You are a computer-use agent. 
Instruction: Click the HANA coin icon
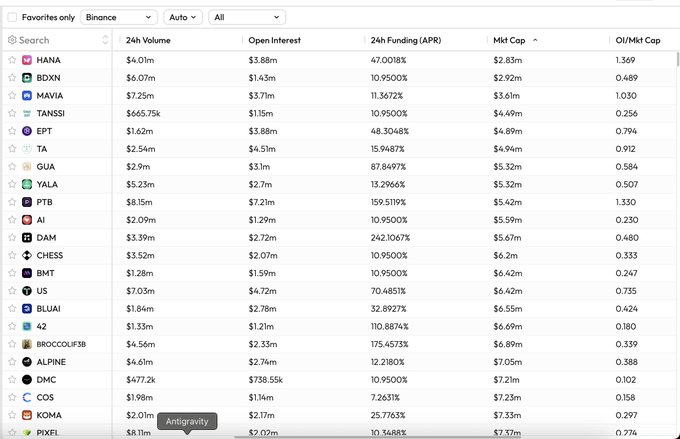pyautogui.click(x=27, y=60)
